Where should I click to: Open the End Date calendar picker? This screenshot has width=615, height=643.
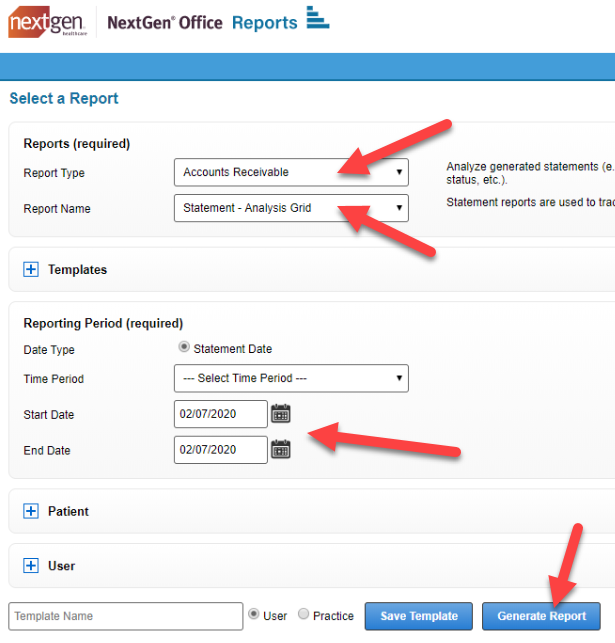tap(281, 450)
